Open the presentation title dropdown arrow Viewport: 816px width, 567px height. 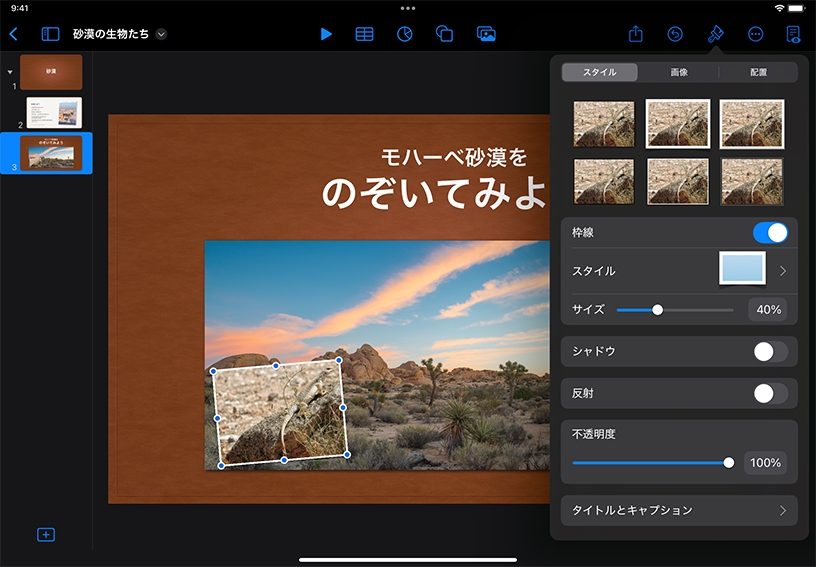tap(162, 34)
